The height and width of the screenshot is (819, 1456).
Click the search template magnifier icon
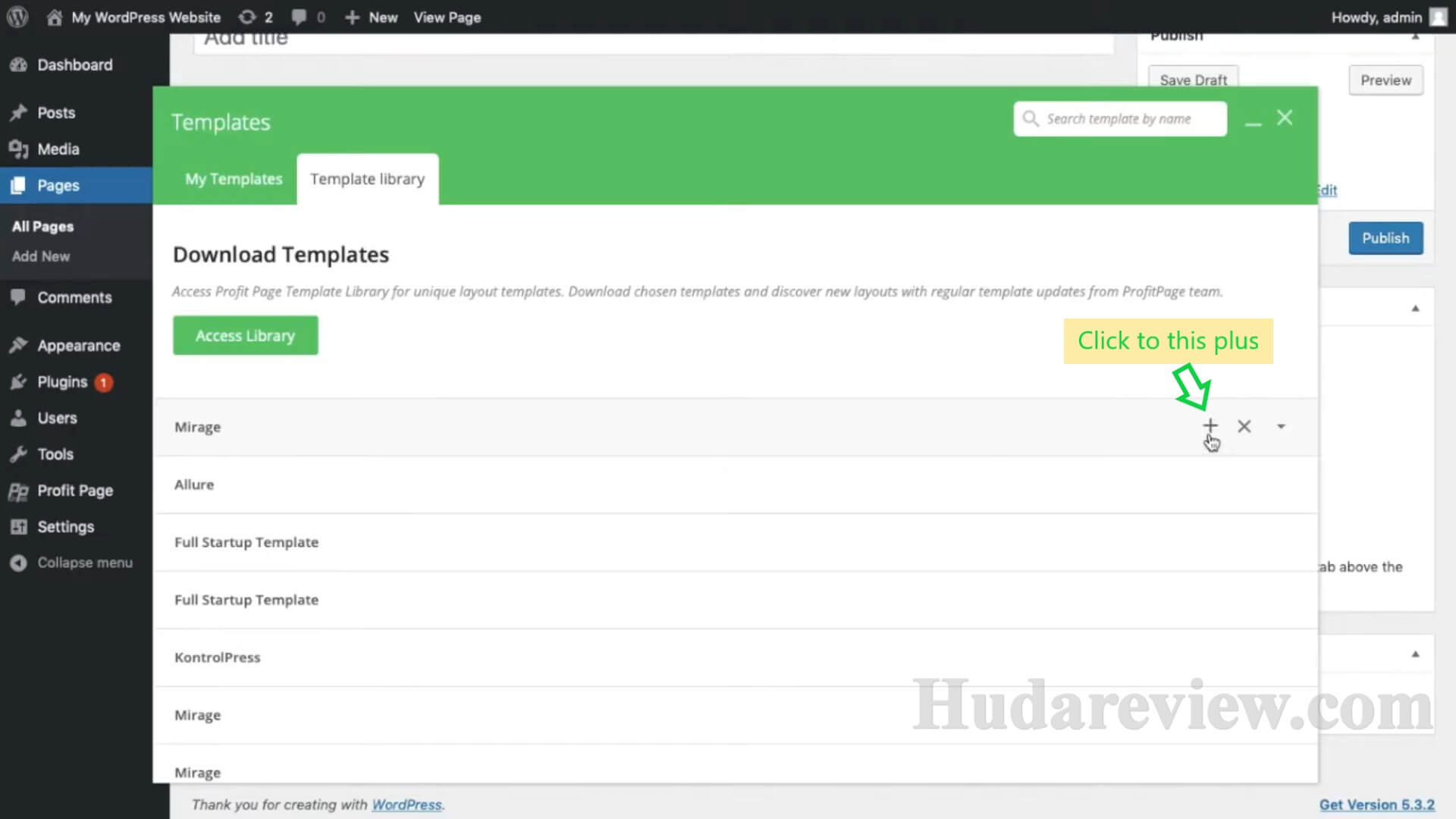tap(1031, 118)
